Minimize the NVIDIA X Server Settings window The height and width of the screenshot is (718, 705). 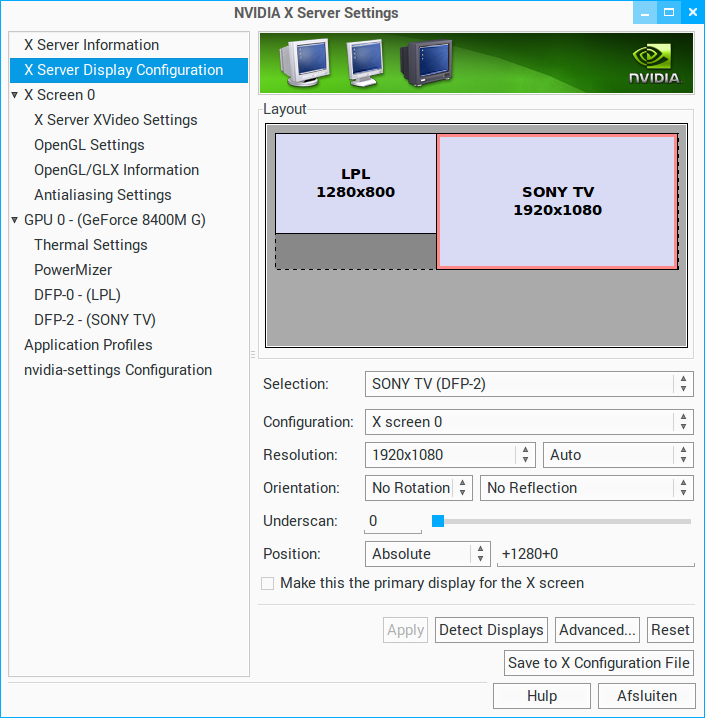645,12
